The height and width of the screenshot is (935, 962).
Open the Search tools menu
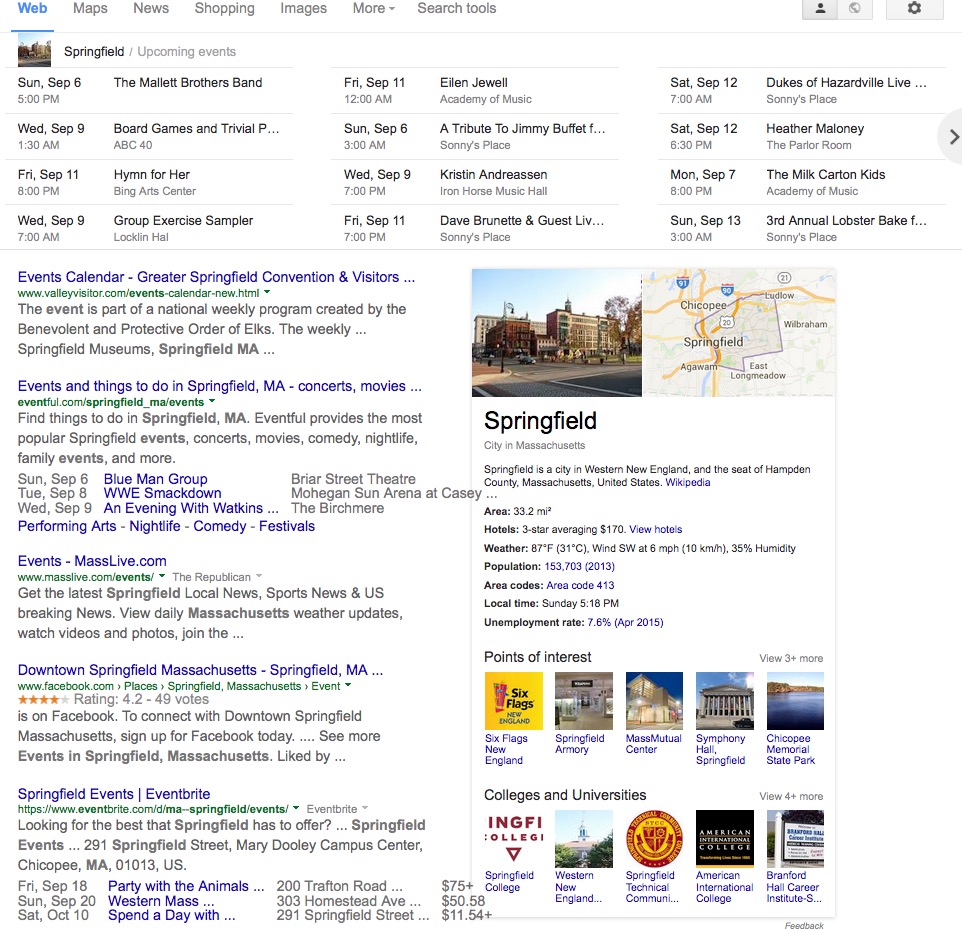[456, 9]
